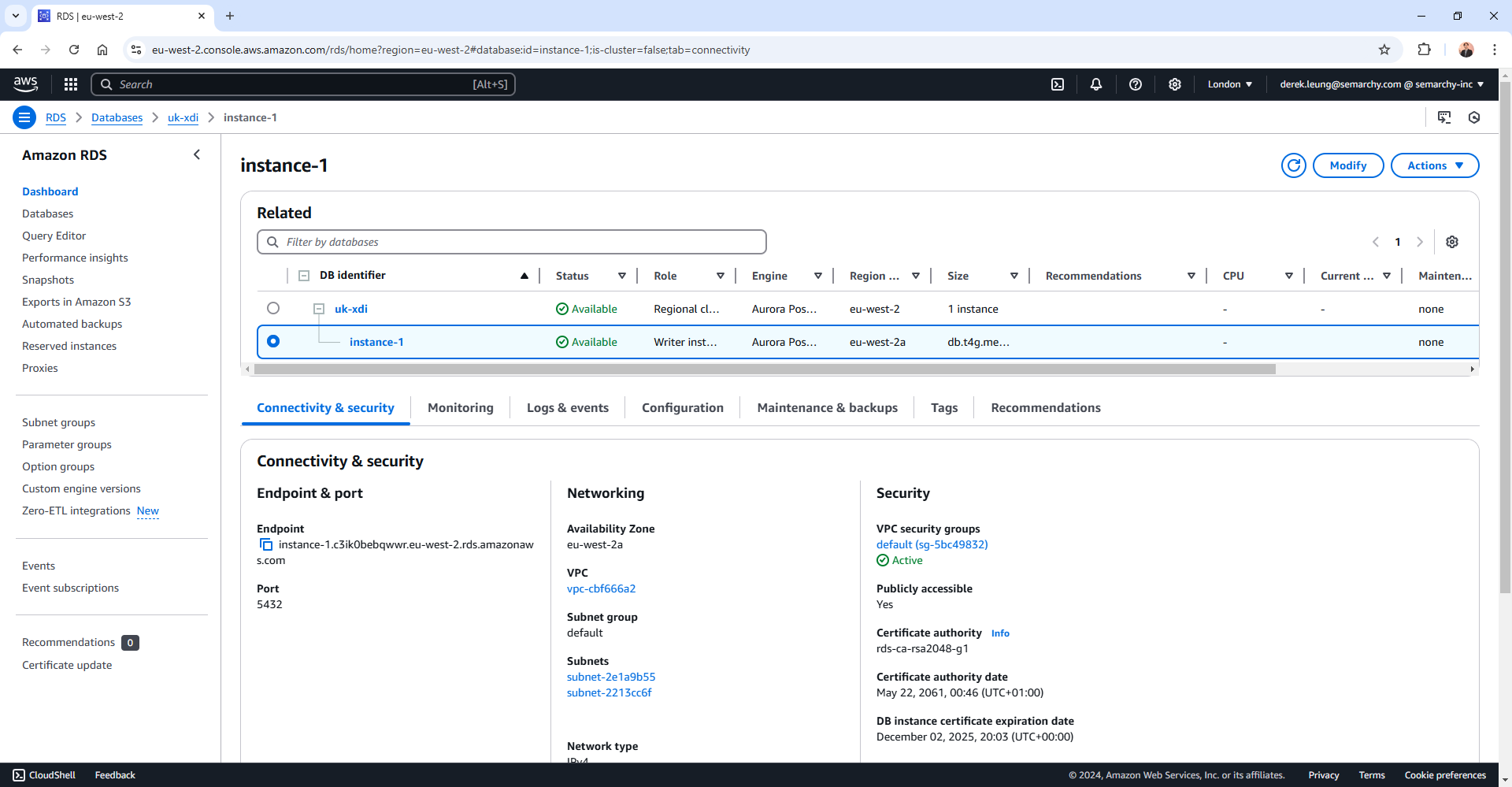Open the AWS services grid menu
The width and height of the screenshot is (1512, 787).
[71, 84]
